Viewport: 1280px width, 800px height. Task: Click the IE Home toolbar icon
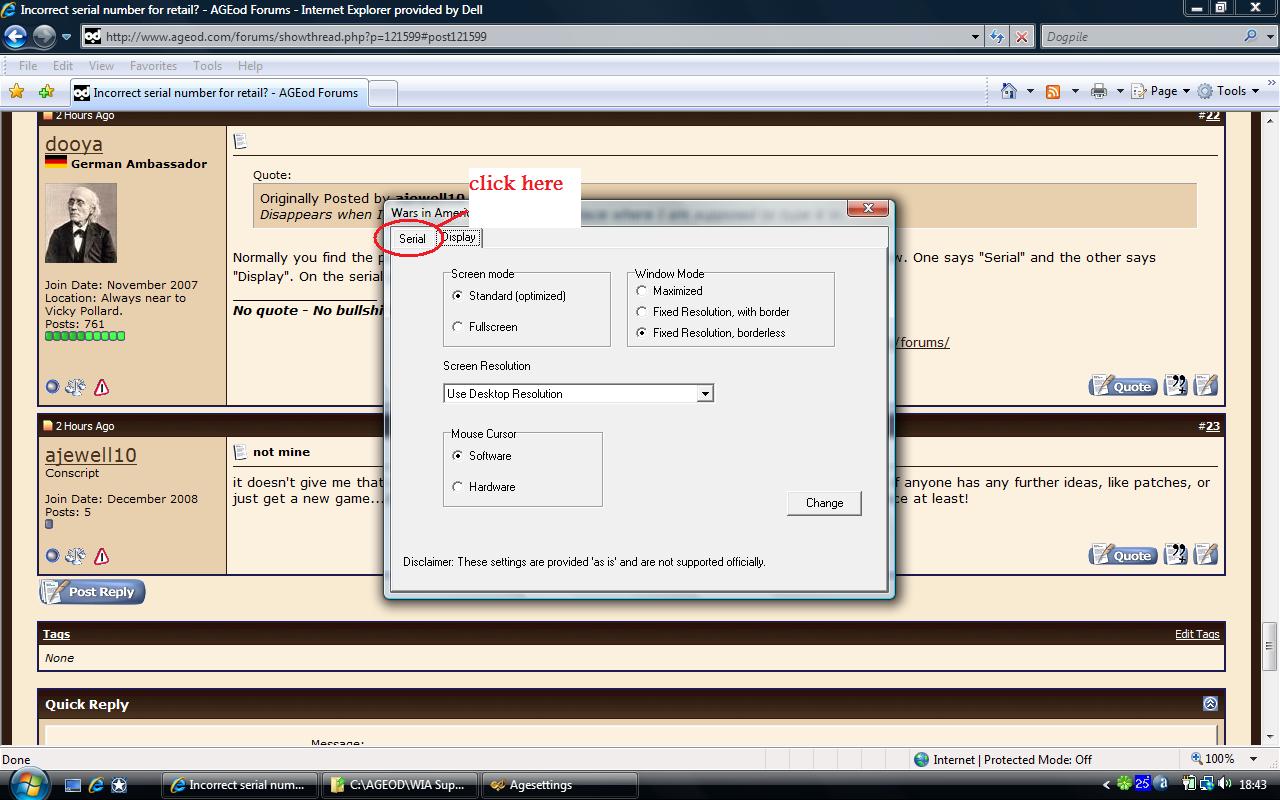(x=1009, y=91)
